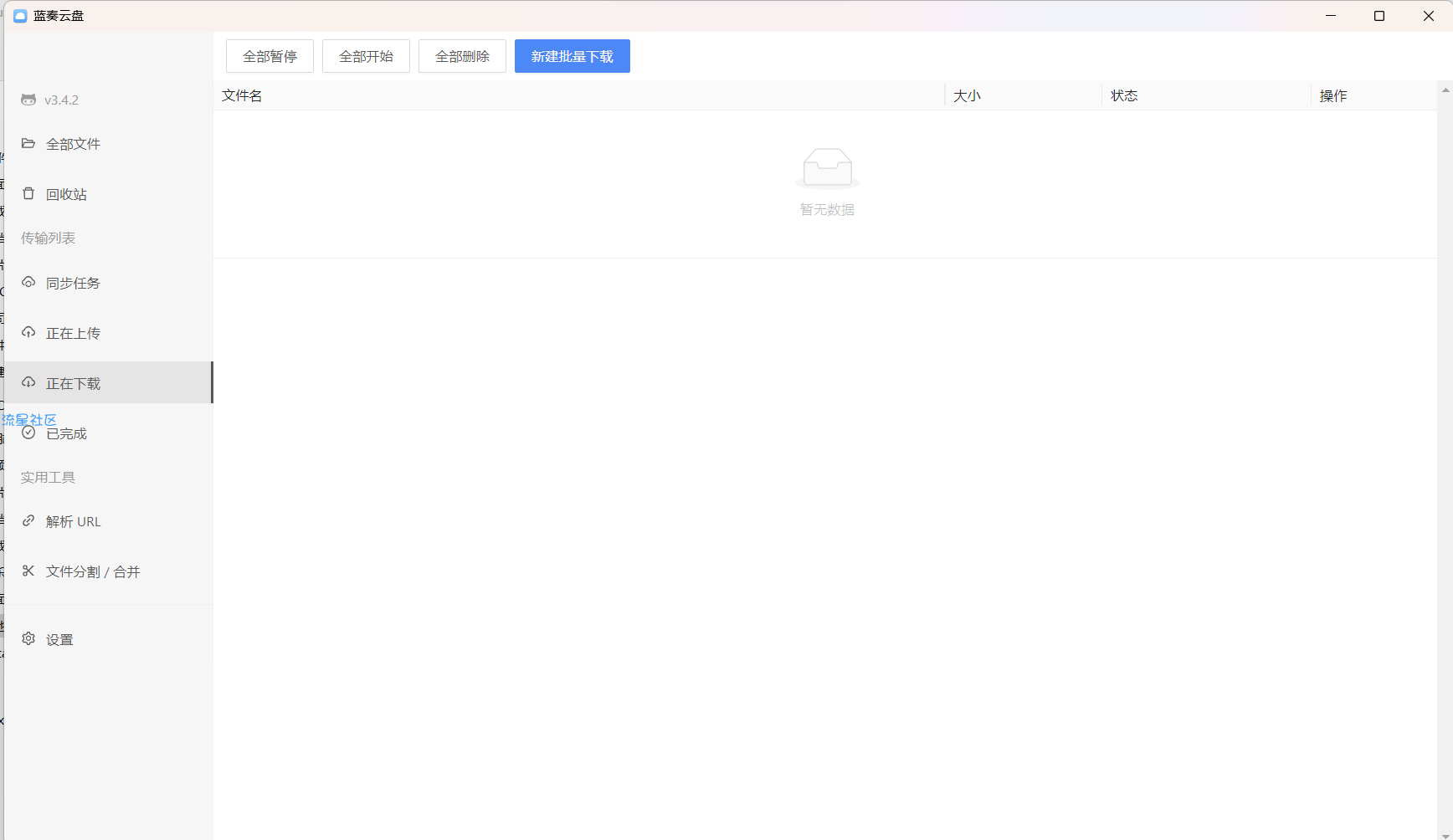Click the cat icon beside v3.4.2
1453x840 pixels.
click(28, 100)
